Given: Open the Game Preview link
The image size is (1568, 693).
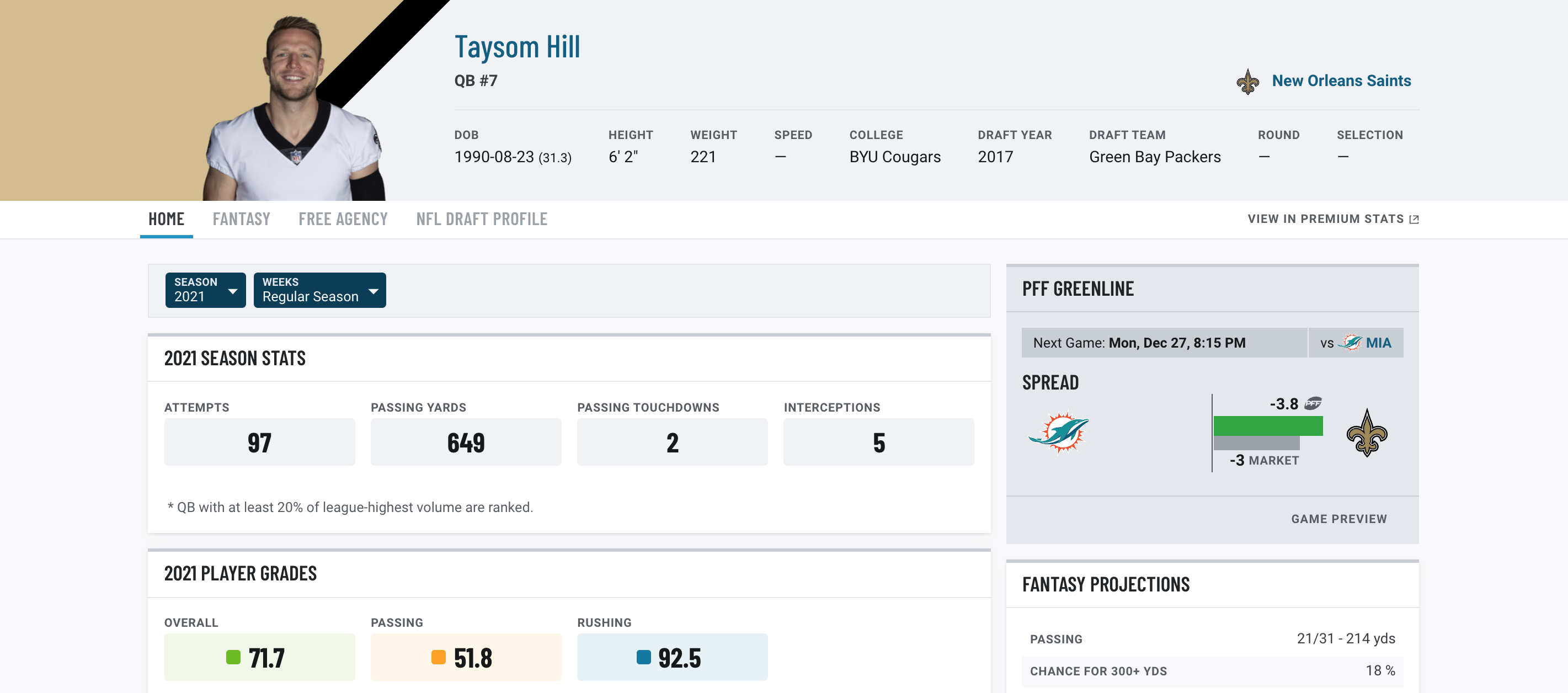Looking at the screenshot, I should pyautogui.click(x=1339, y=518).
